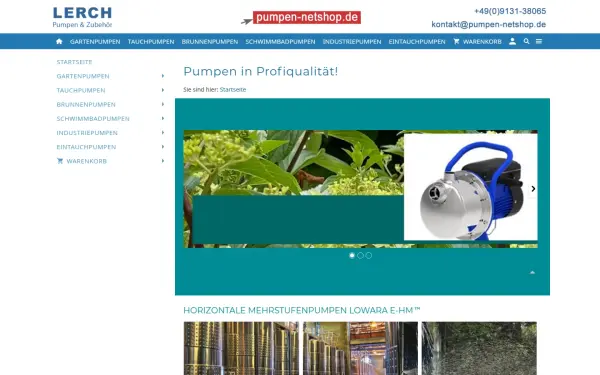This screenshot has height=375, width=600.
Task: Expand the Industriepumpen sidebar arrow
Action: 163,132
